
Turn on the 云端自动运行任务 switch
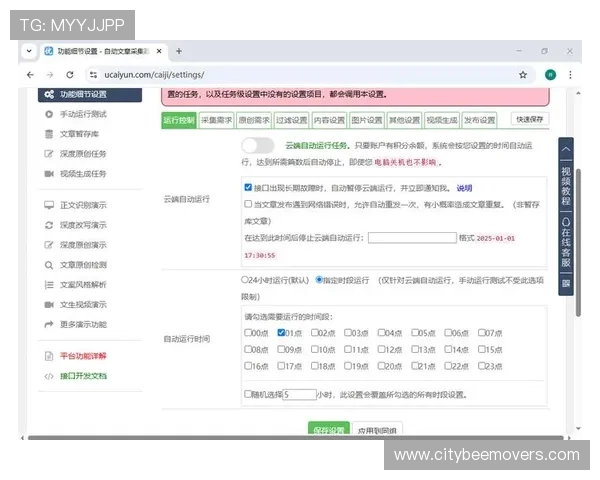258,145
